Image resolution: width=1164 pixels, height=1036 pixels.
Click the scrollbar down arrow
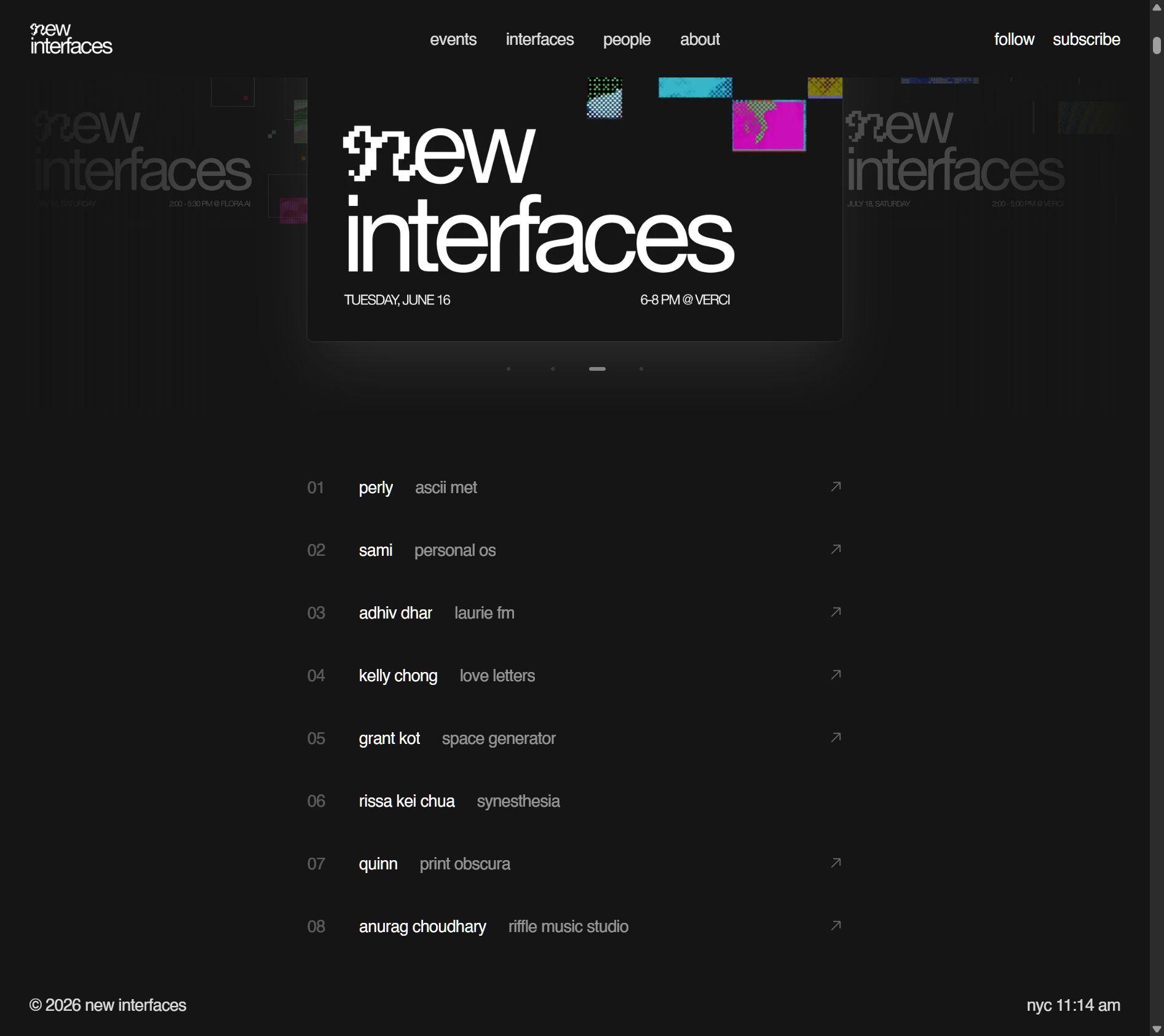[x=1157, y=1029]
